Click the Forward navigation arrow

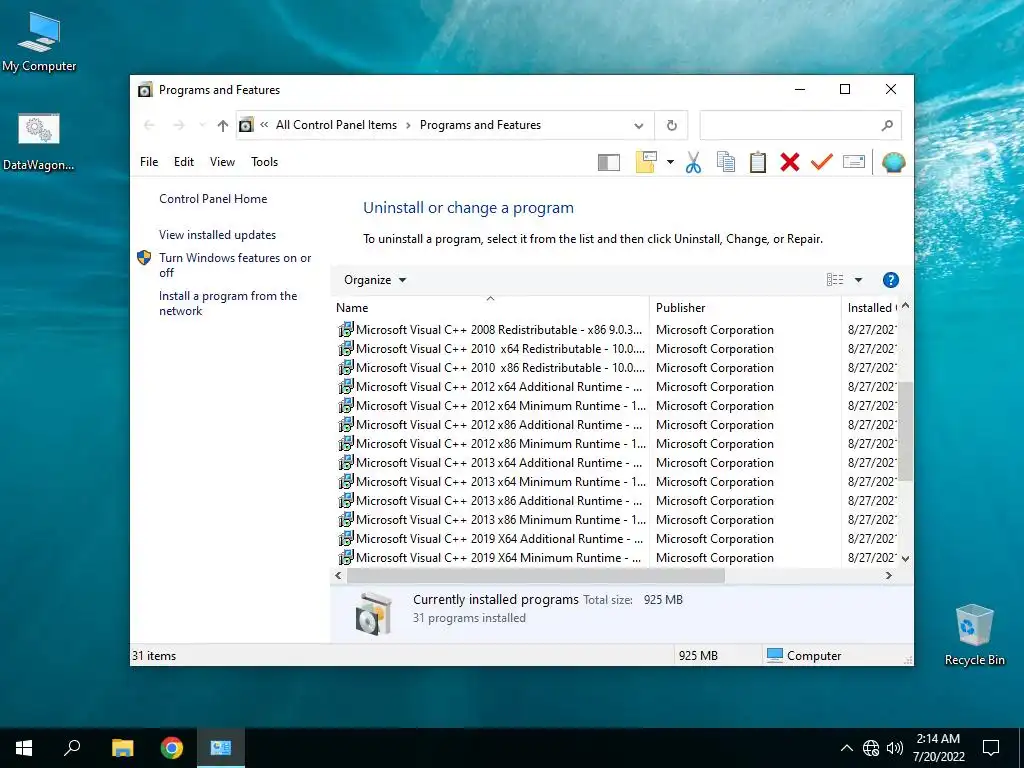tap(178, 125)
